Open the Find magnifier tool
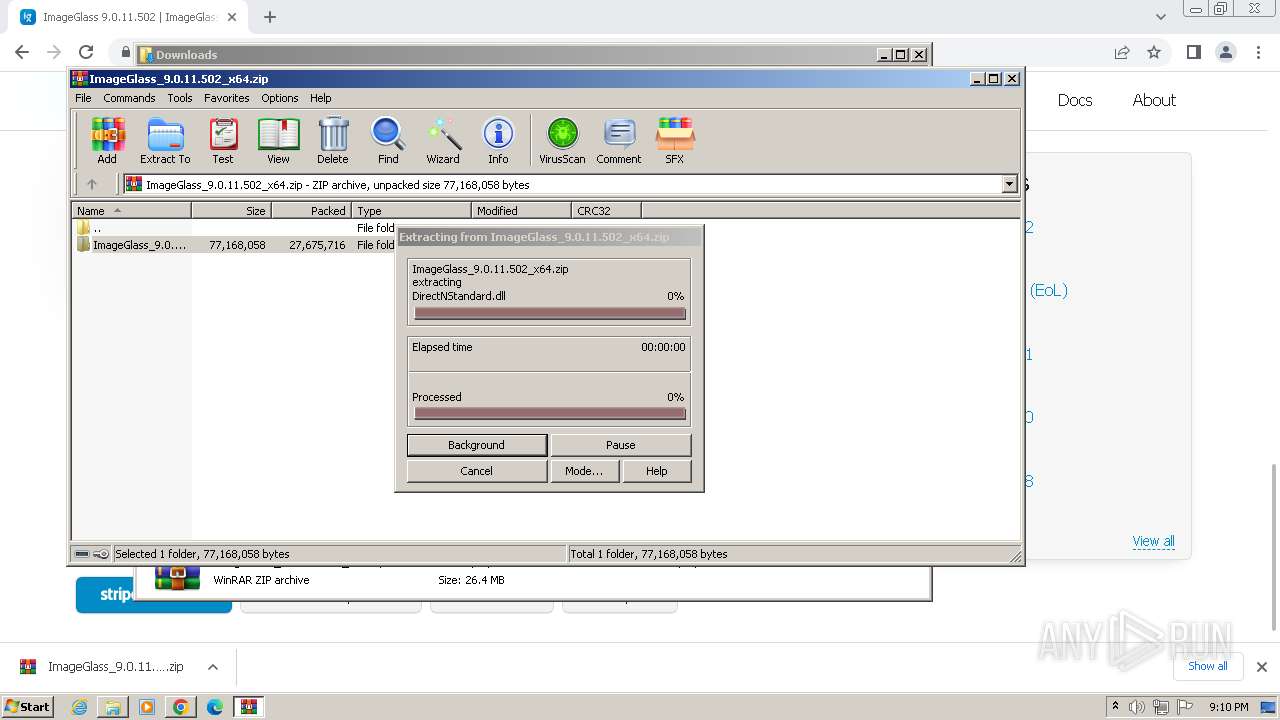 pyautogui.click(x=388, y=140)
